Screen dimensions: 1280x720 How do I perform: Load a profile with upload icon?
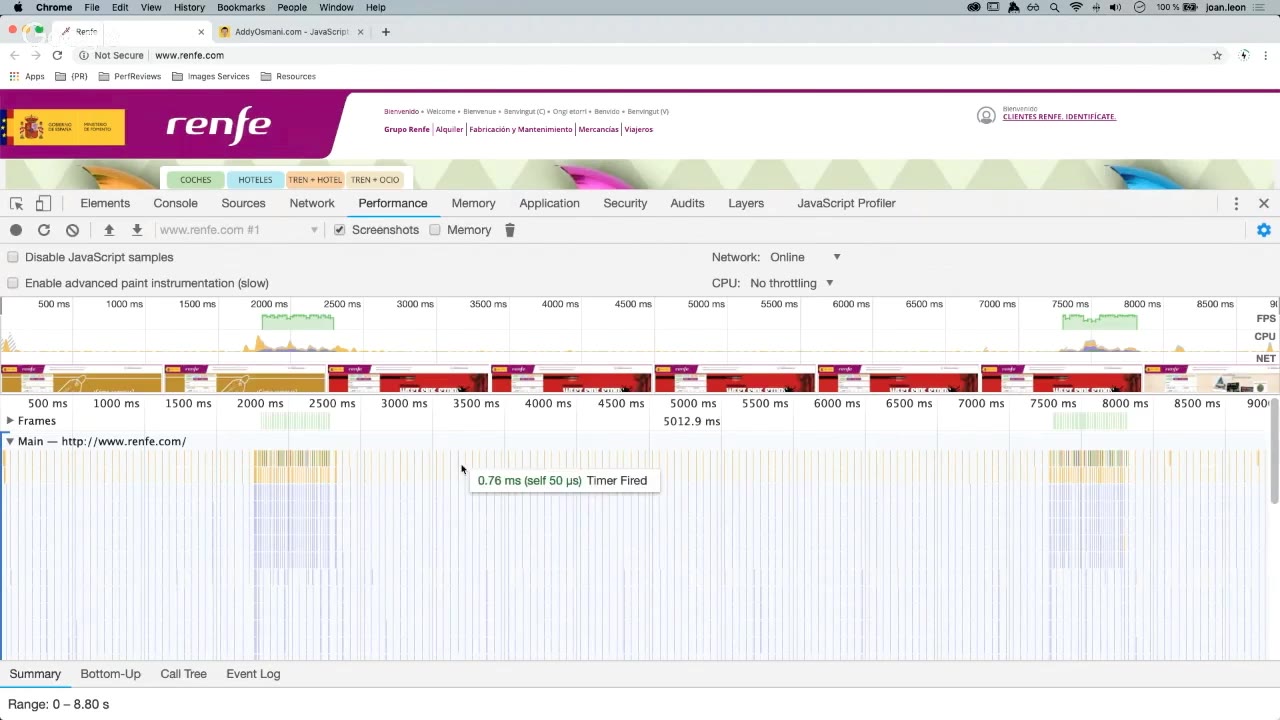click(109, 230)
